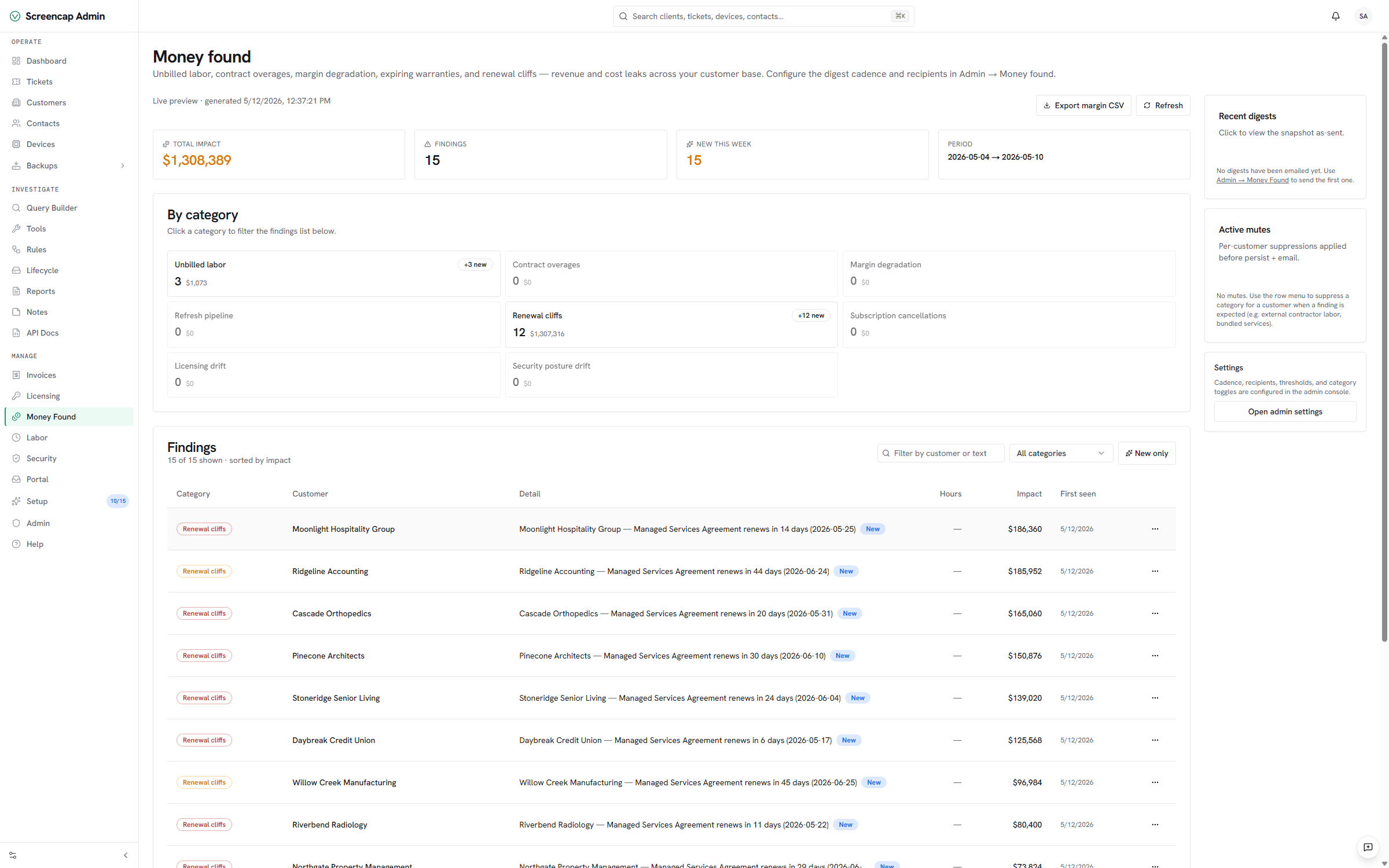
Task: Click the Security shield icon
Action: point(16,458)
